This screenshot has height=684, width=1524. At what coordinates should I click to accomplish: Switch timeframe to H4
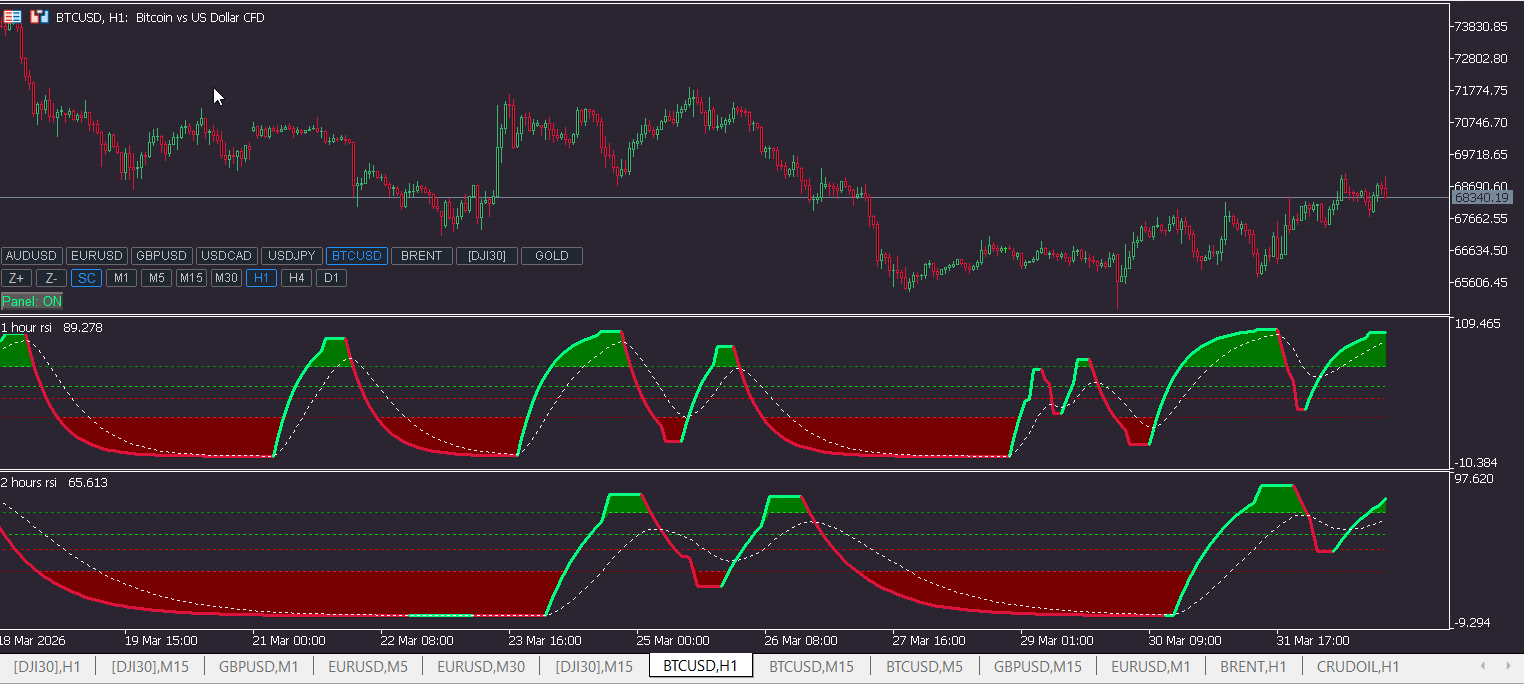[296, 278]
